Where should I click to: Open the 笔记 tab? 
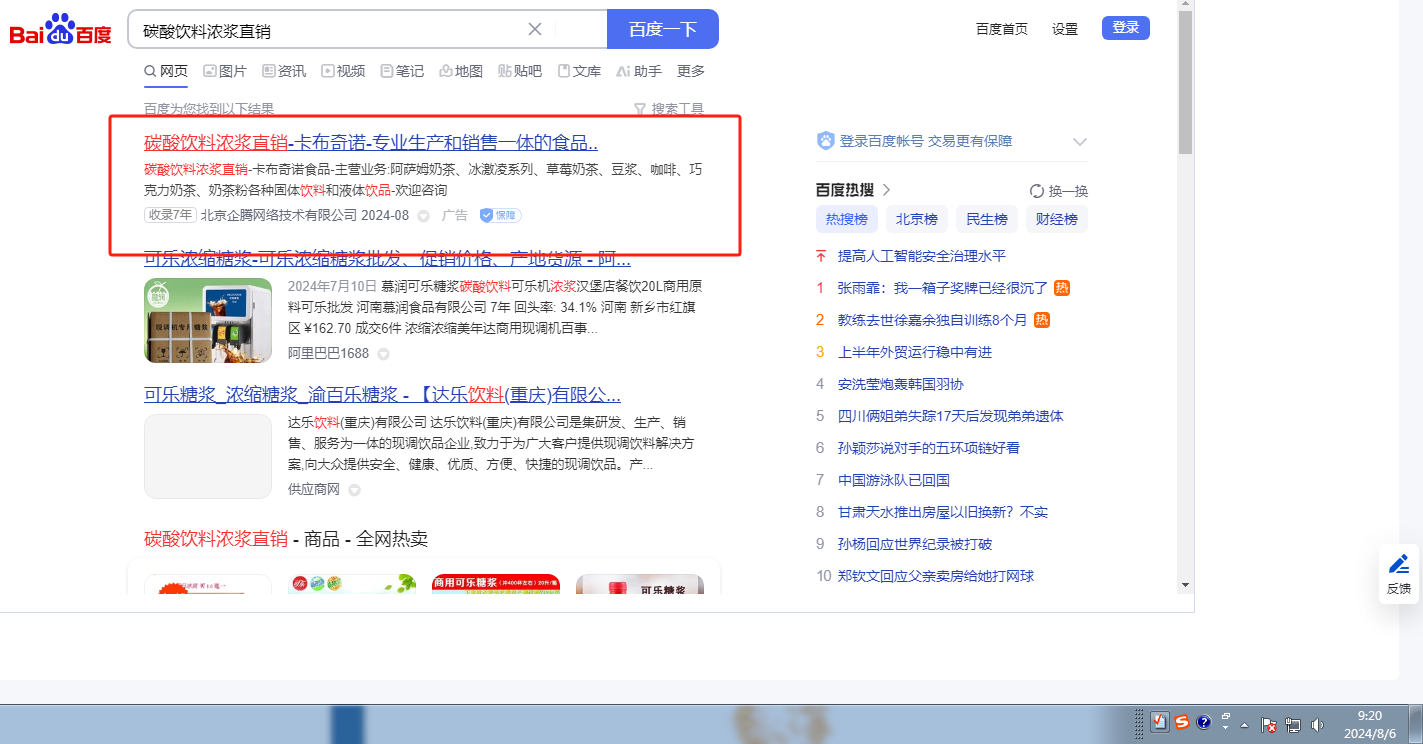coord(402,71)
